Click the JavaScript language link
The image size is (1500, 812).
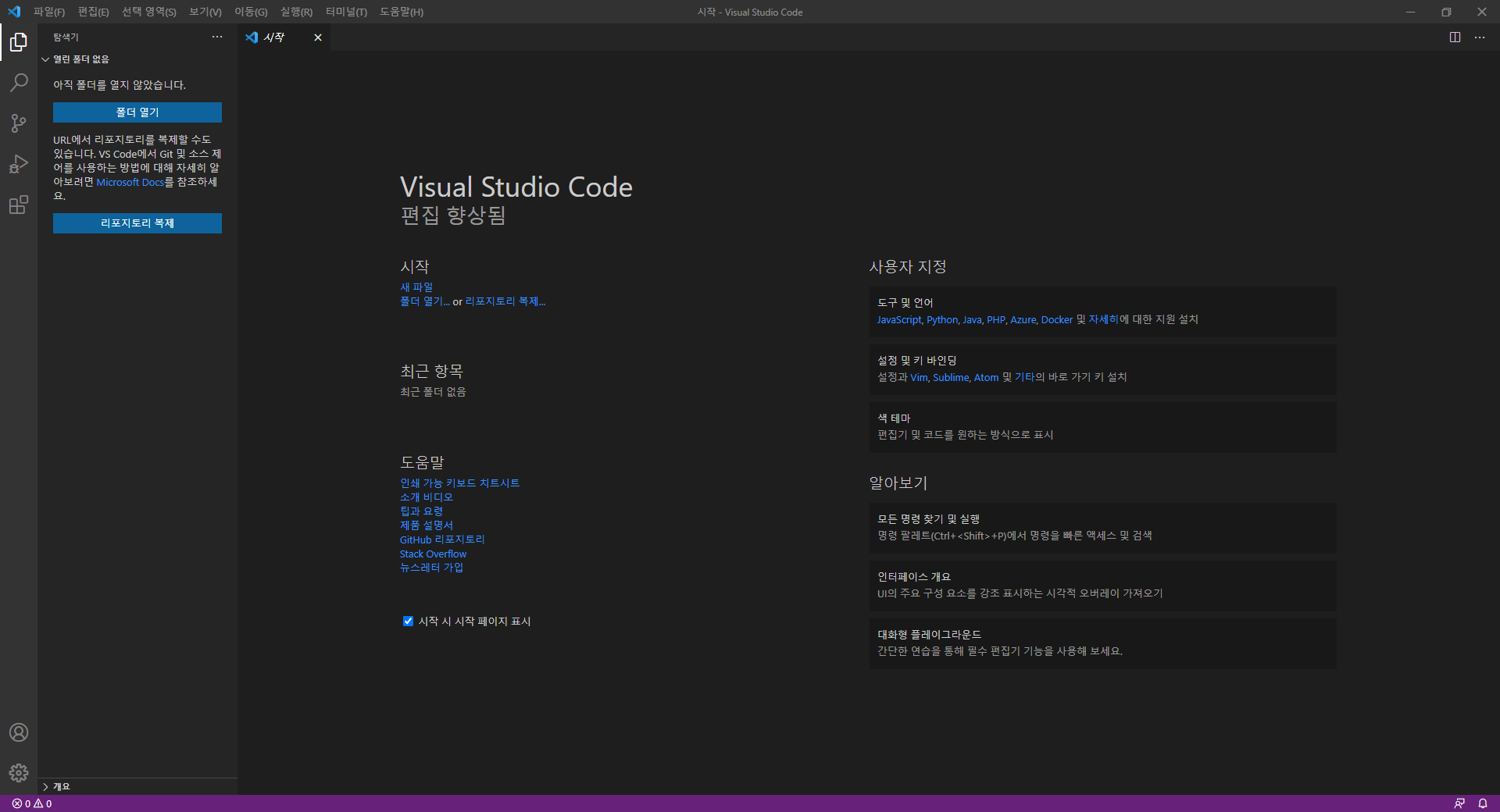899,319
